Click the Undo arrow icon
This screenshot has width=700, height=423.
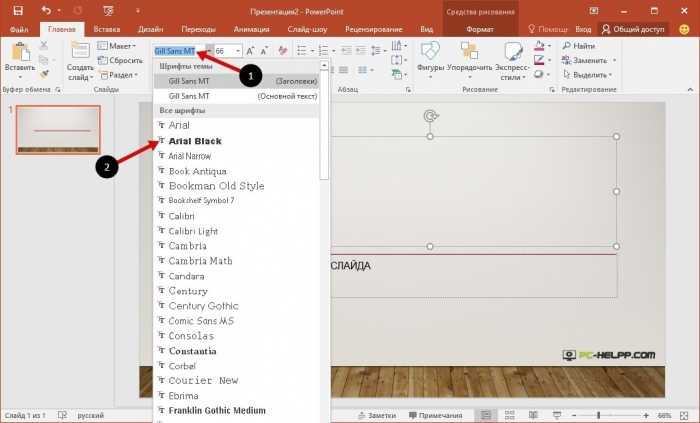(x=46, y=10)
